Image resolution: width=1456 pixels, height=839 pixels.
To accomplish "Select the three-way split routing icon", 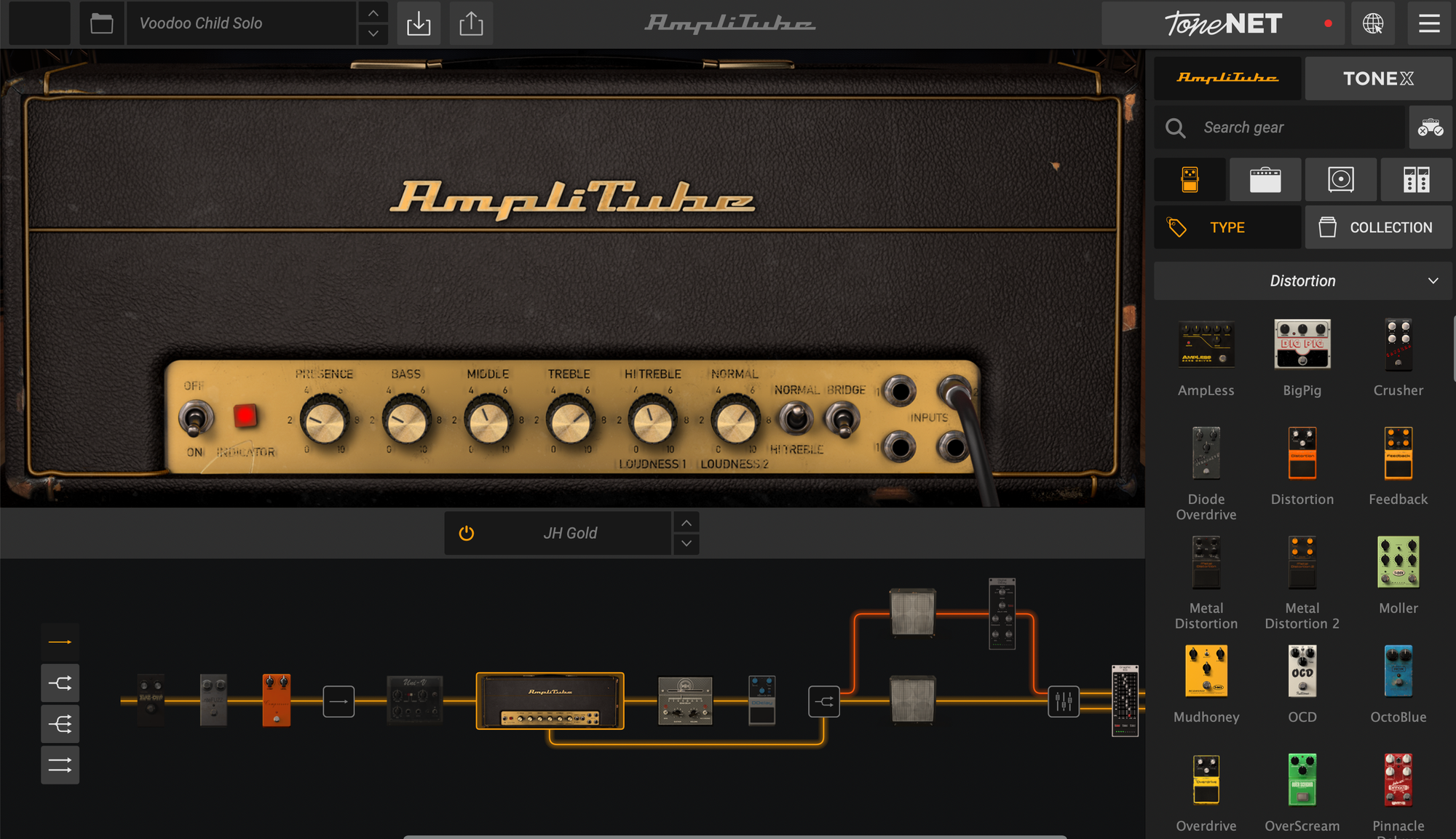I will pyautogui.click(x=60, y=724).
